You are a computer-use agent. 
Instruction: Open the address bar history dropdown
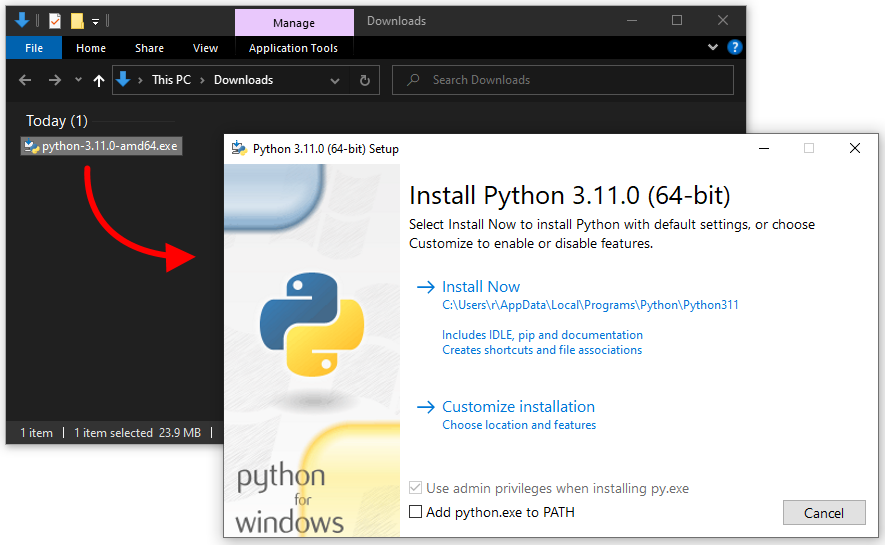pos(335,81)
